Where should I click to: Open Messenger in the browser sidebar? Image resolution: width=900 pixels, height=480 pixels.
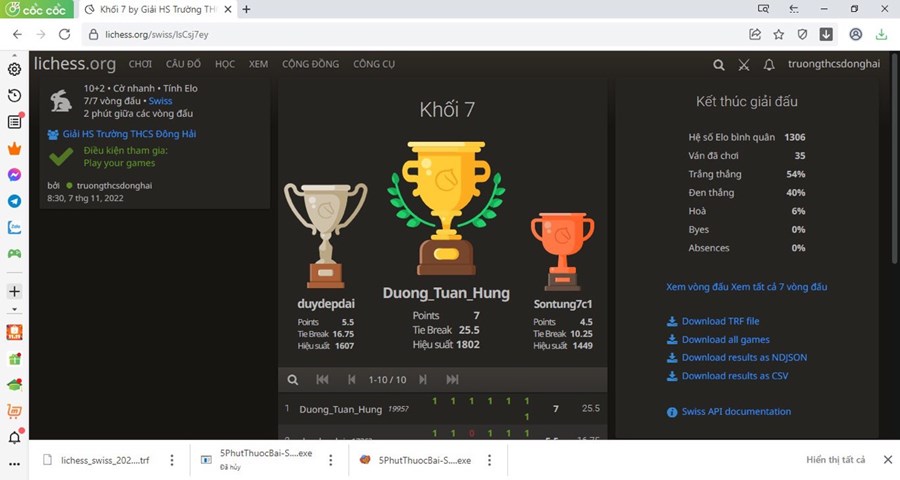pos(15,174)
